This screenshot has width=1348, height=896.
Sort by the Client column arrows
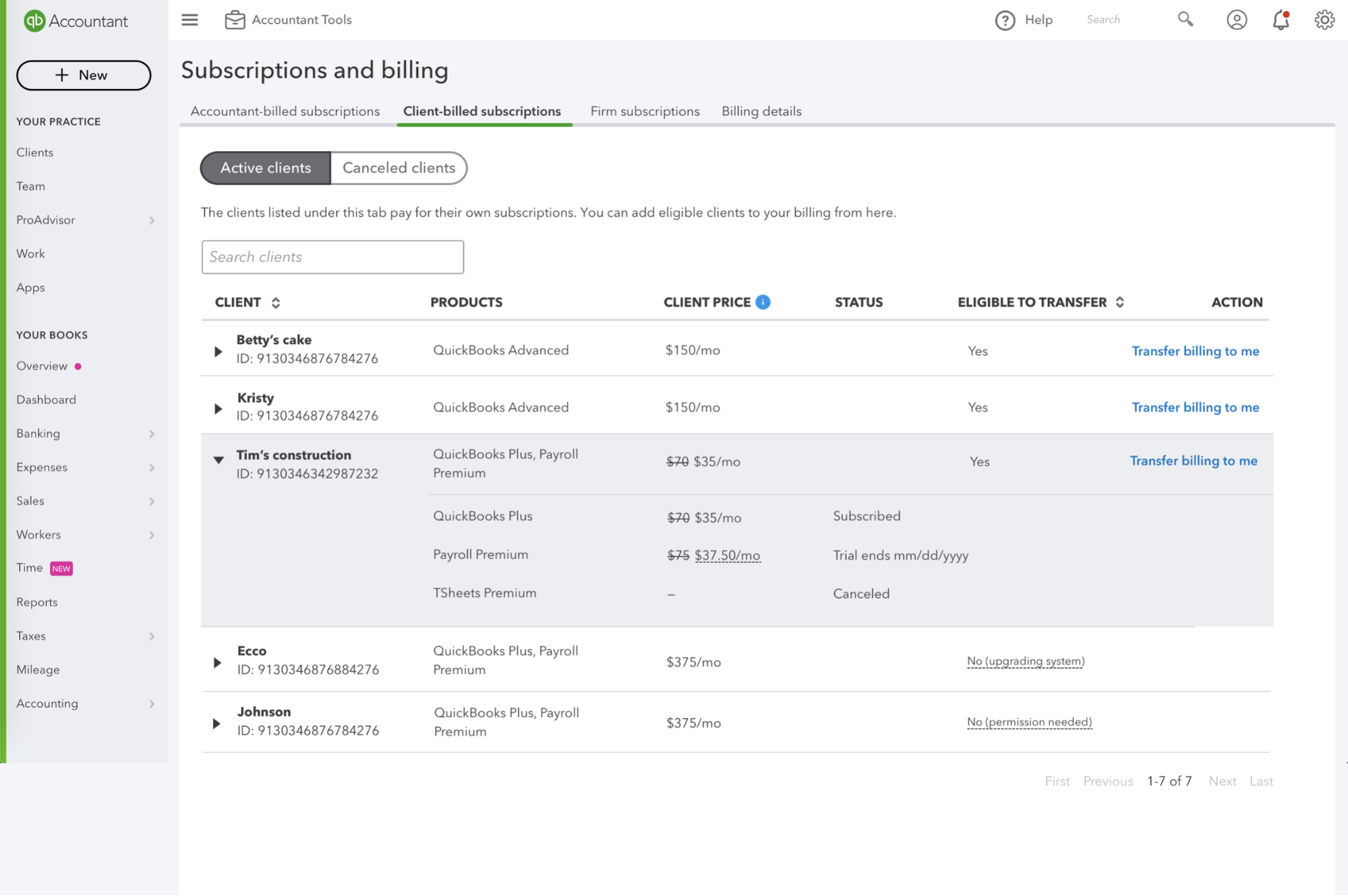(x=276, y=303)
